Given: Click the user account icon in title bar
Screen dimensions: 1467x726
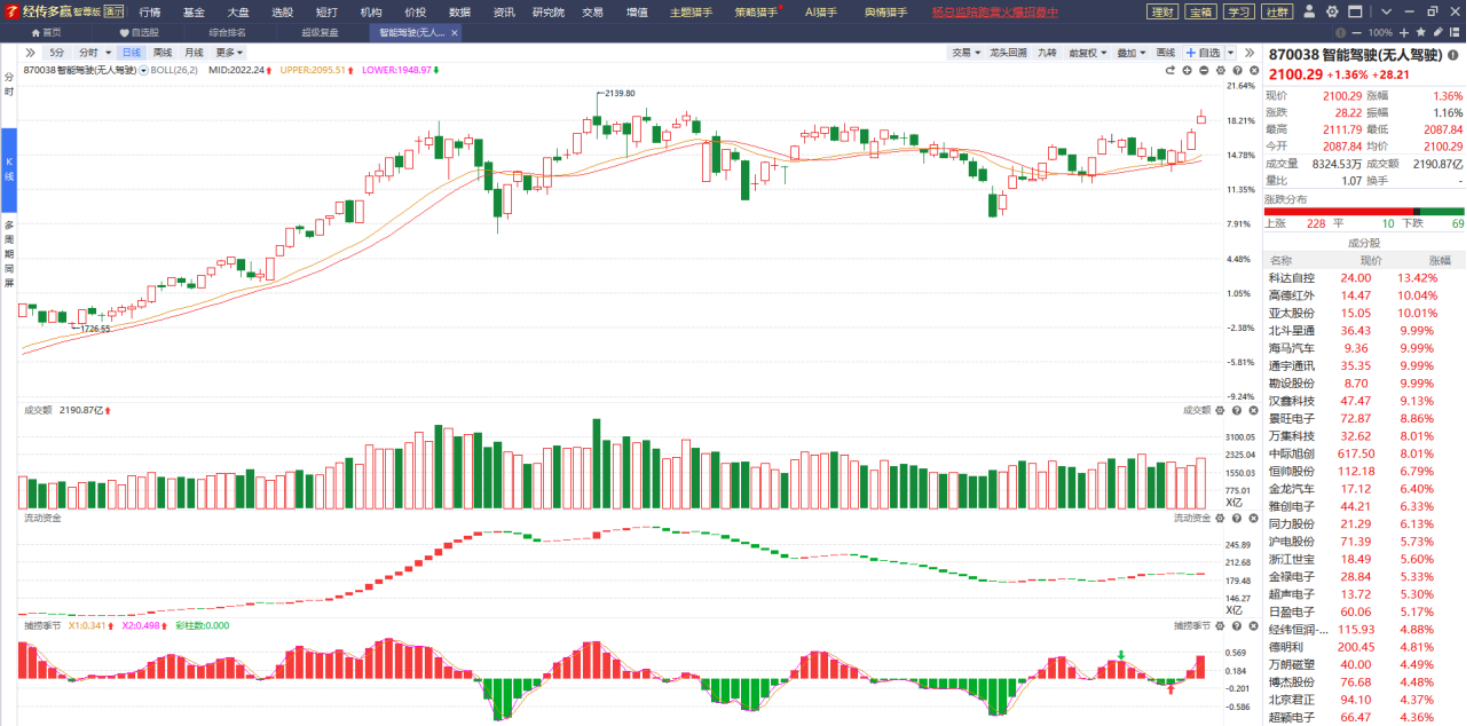Looking at the screenshot, I should tap(1311, 12).
